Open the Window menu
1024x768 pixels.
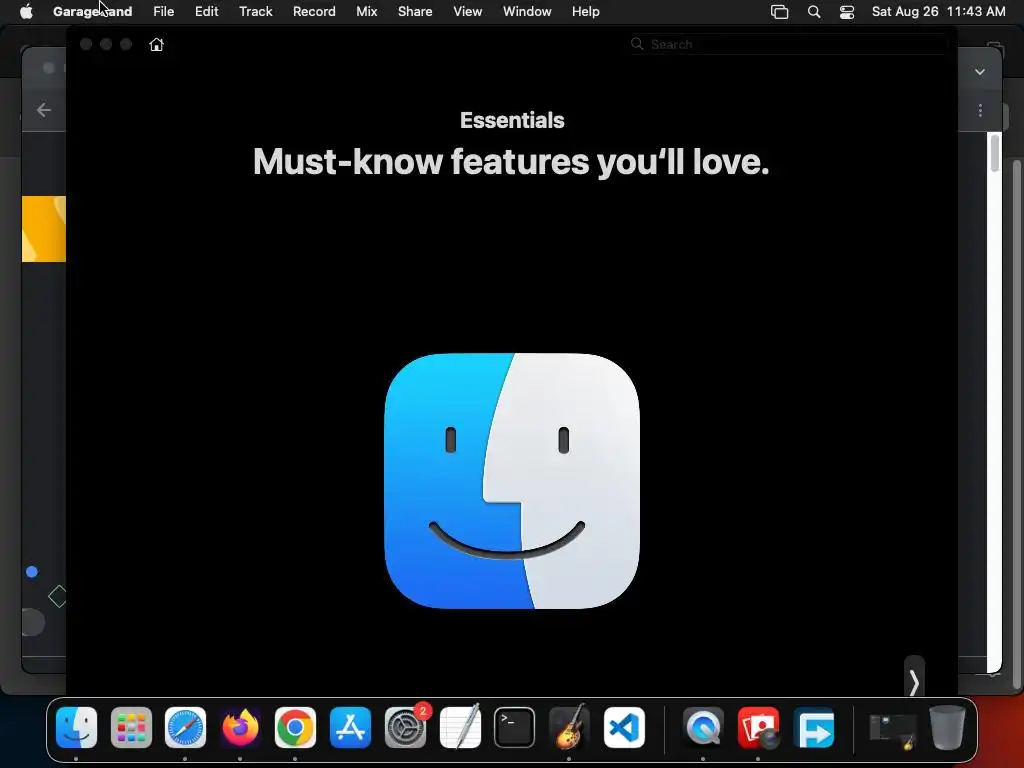[527, 11]
